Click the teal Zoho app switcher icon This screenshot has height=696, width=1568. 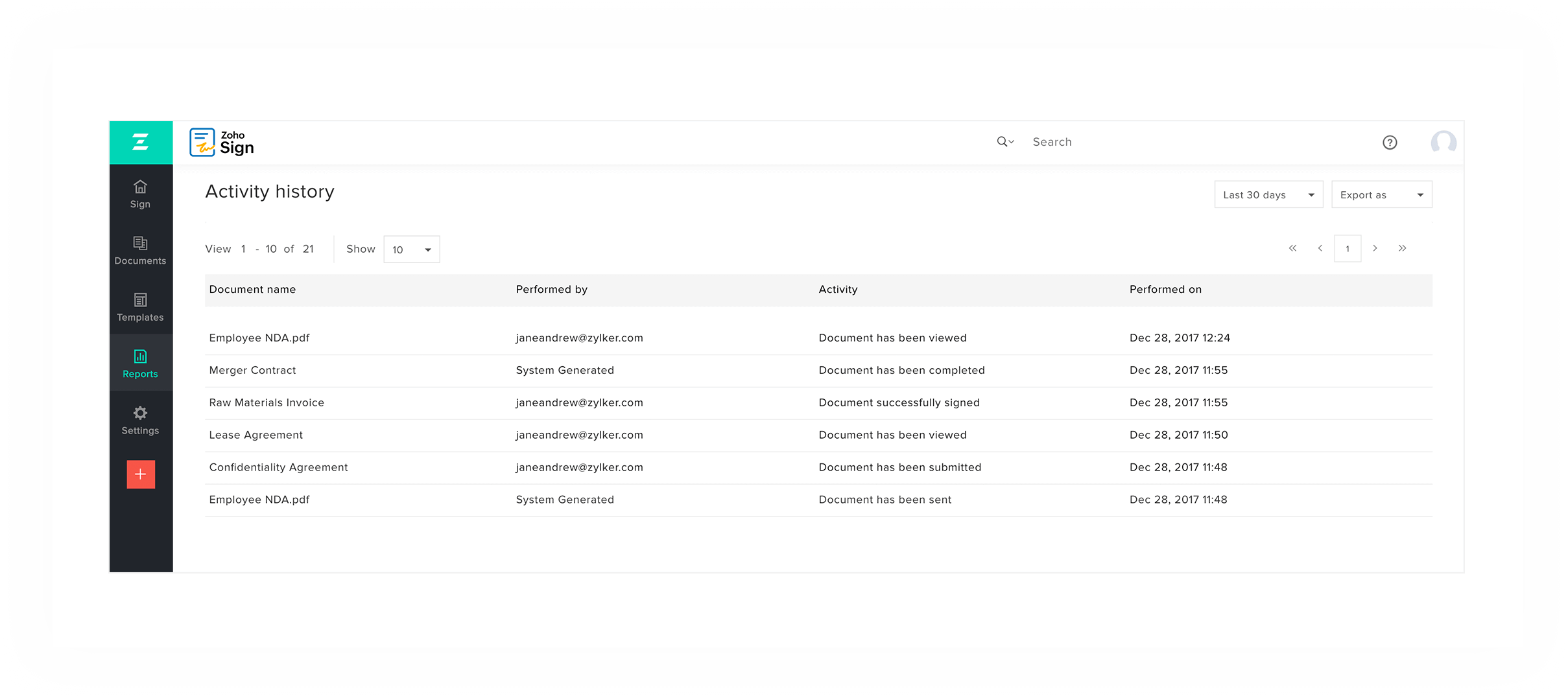click(x=141, y=143)
